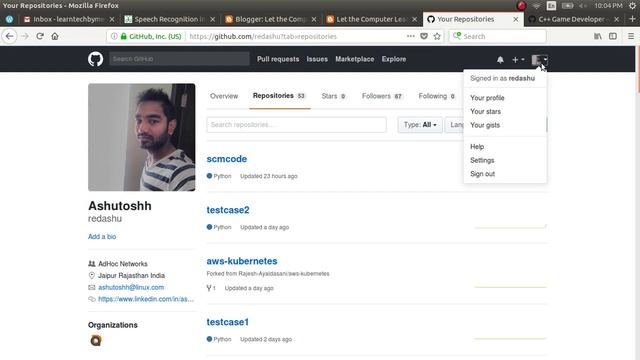
Task: Open the Followers profile tab
Action: (x=382, y=96)
